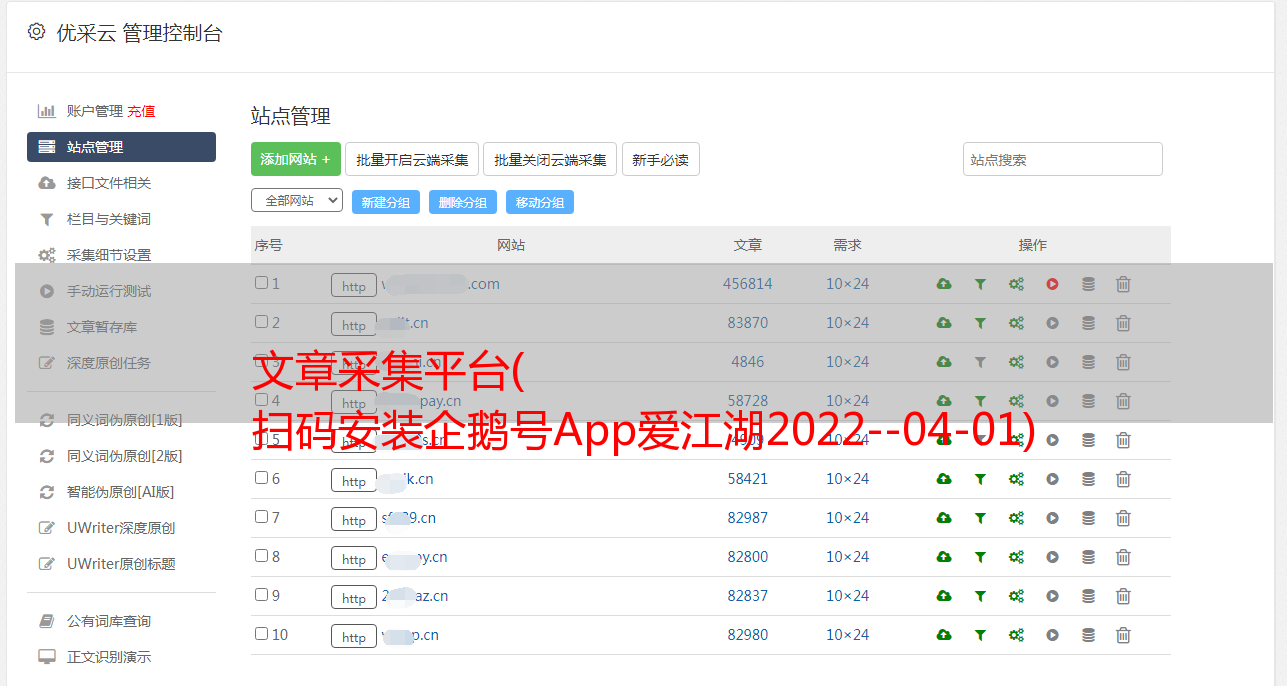The image size is (1287, 686).
Task: Click the gears icon in row 10
Action: click(x=1016, y=635)
